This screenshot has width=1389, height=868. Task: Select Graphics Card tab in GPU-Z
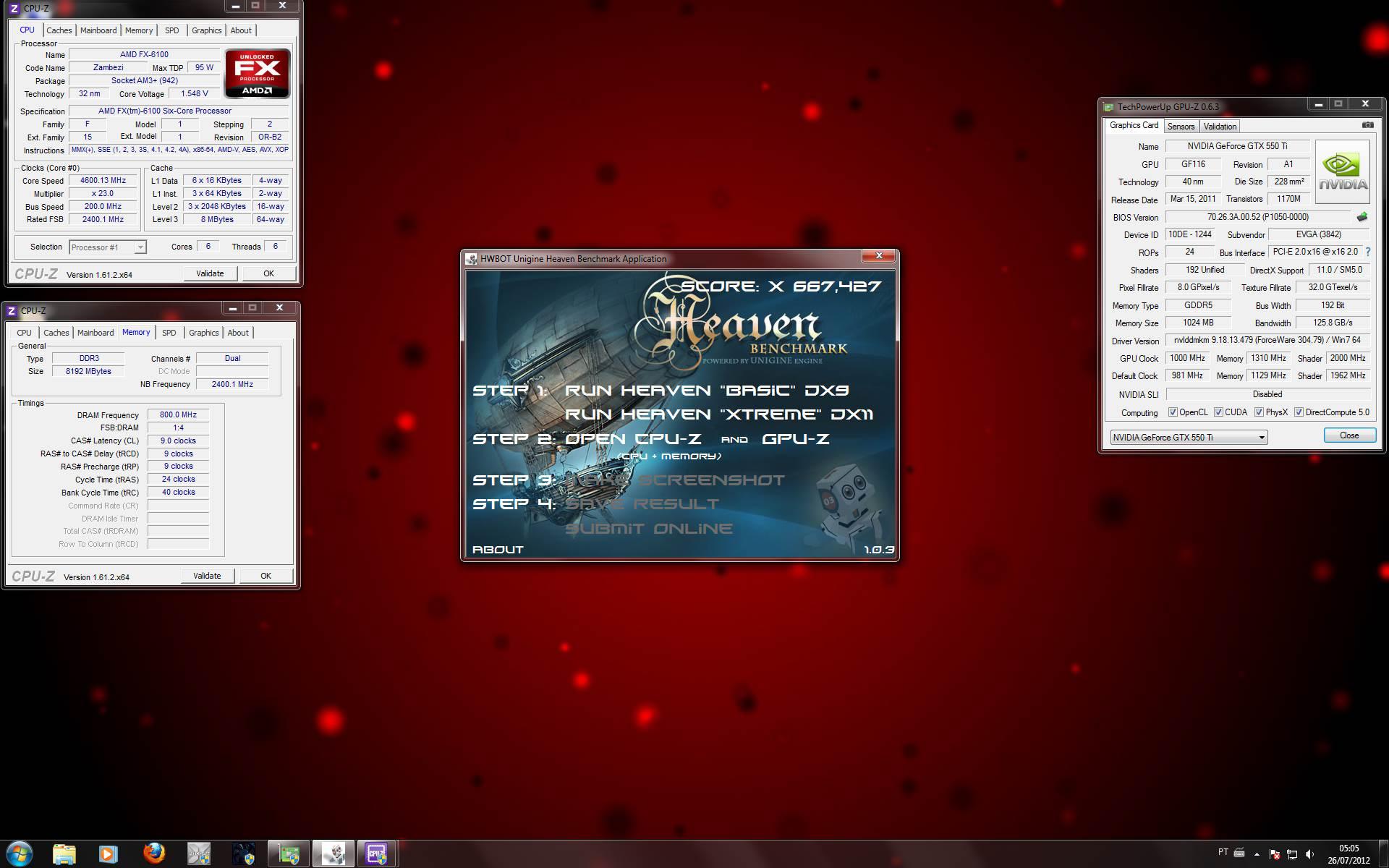pos(1134,125)
